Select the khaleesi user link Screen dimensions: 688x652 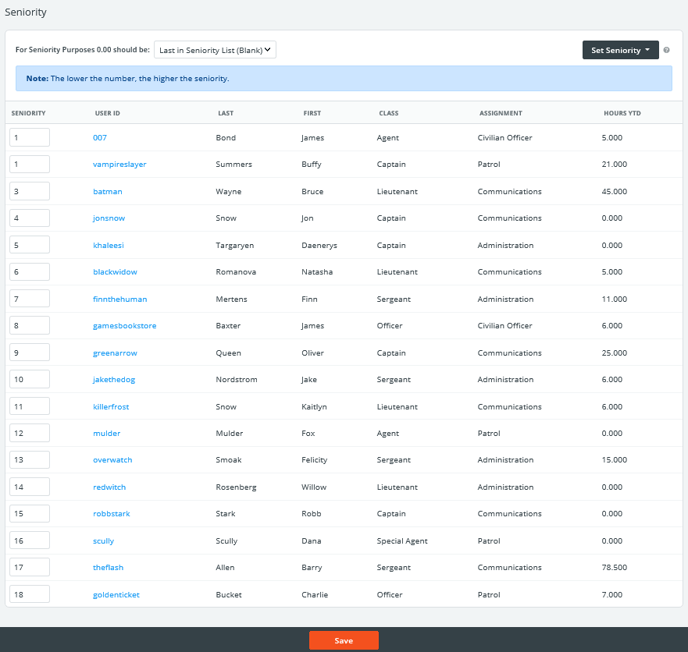tap(109, 245)
